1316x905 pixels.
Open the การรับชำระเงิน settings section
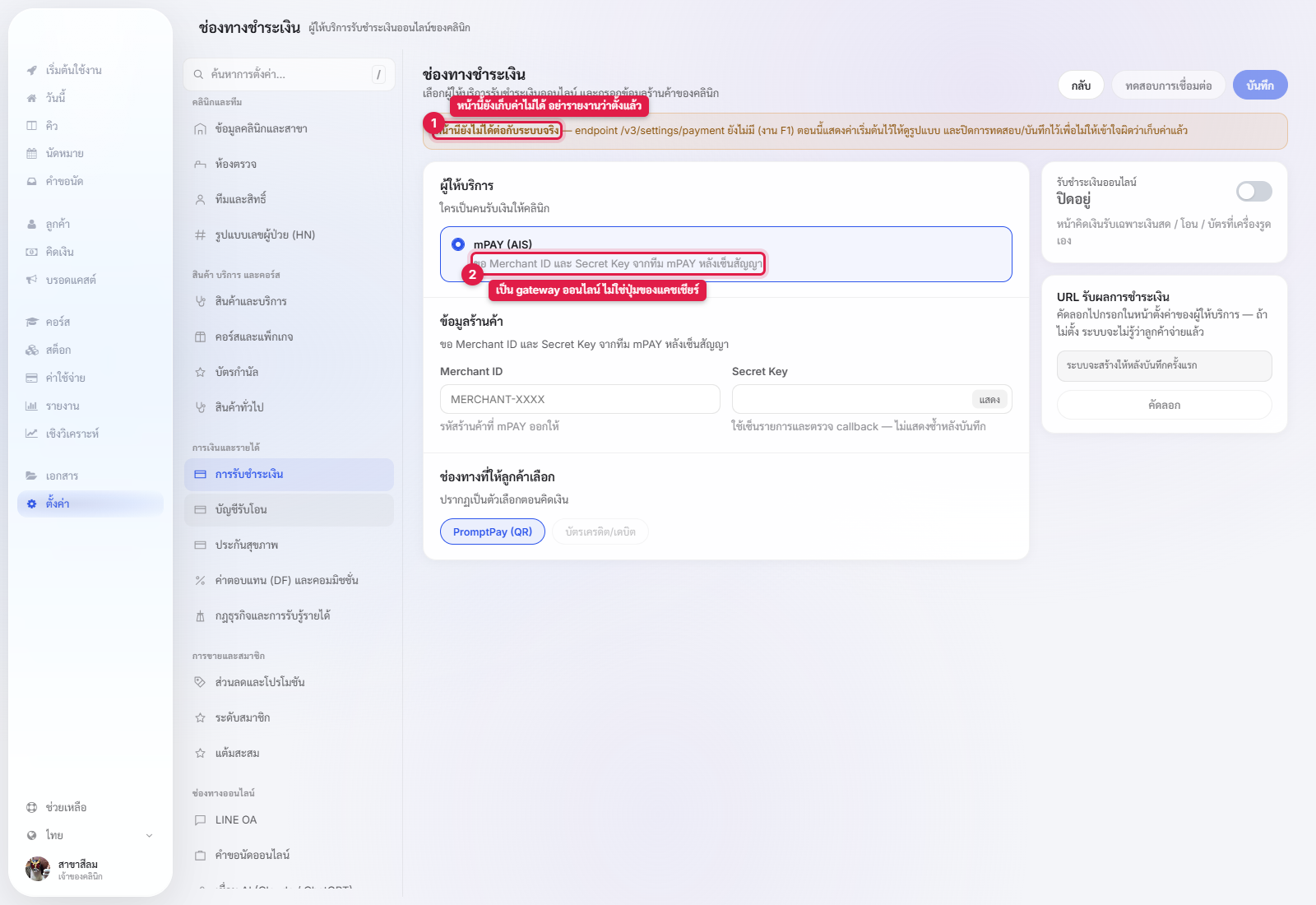[x=290, y=475]
